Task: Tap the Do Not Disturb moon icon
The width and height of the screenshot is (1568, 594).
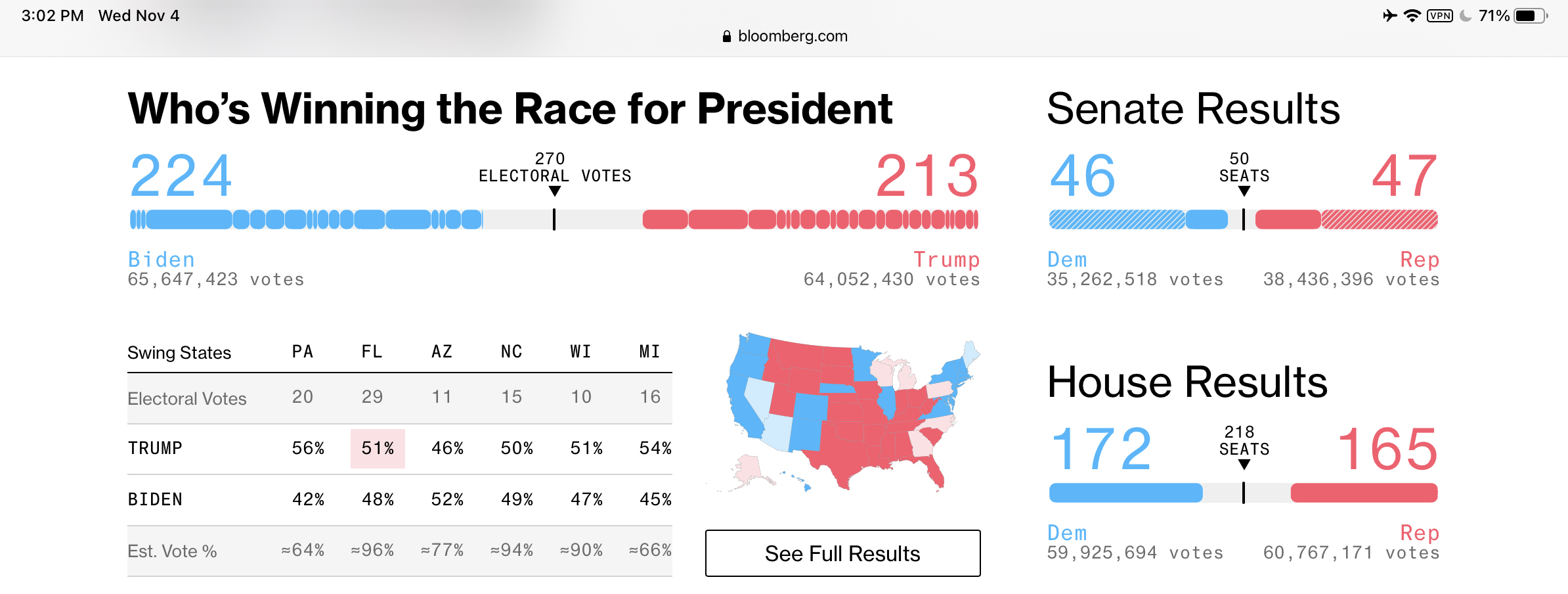Action: 1466,16
